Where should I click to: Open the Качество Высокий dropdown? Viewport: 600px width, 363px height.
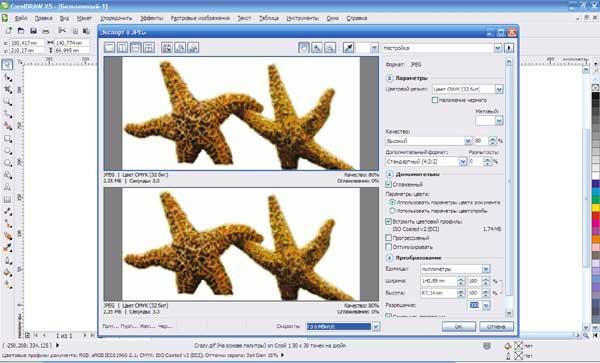[468, 141]
